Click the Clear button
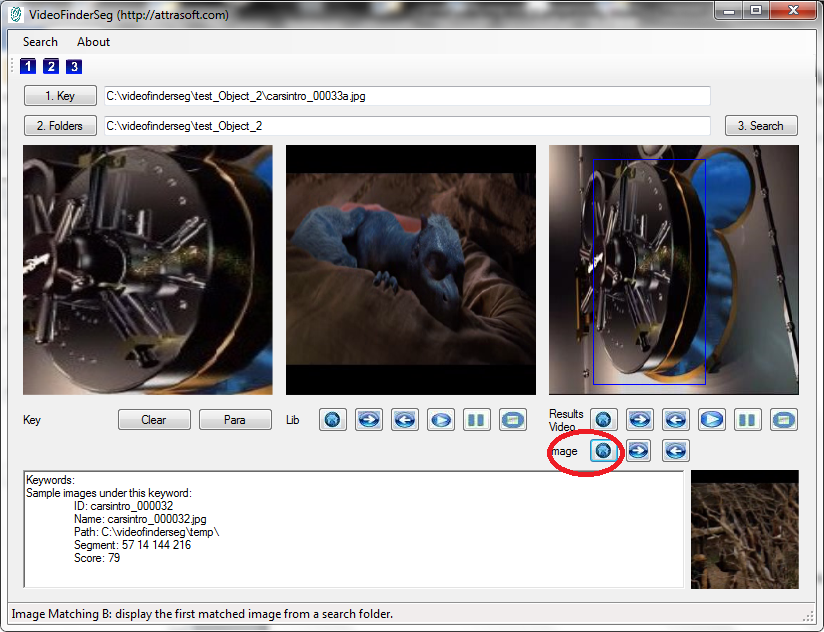The image size is (824, 632). tap(154, 420)
